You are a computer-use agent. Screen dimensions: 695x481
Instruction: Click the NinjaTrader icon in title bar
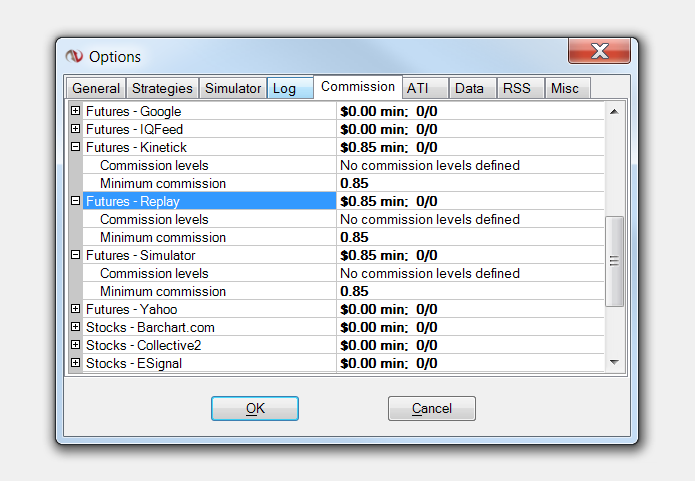click(x=74, y=56)
